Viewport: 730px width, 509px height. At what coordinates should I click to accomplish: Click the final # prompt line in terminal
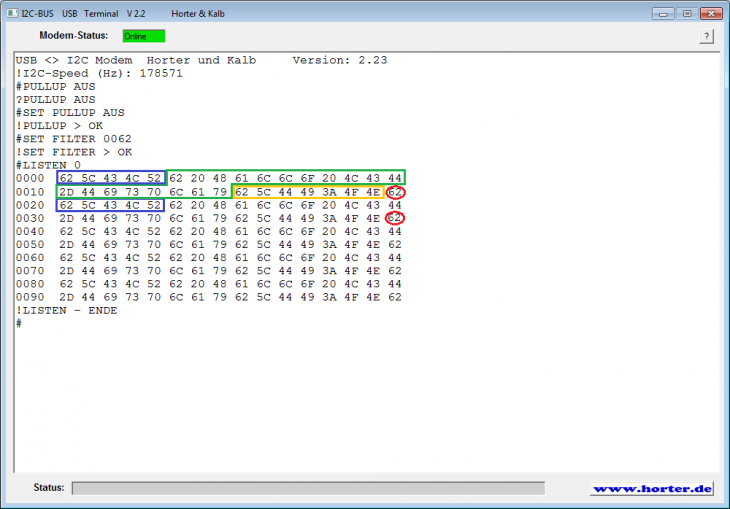[19, 323]
